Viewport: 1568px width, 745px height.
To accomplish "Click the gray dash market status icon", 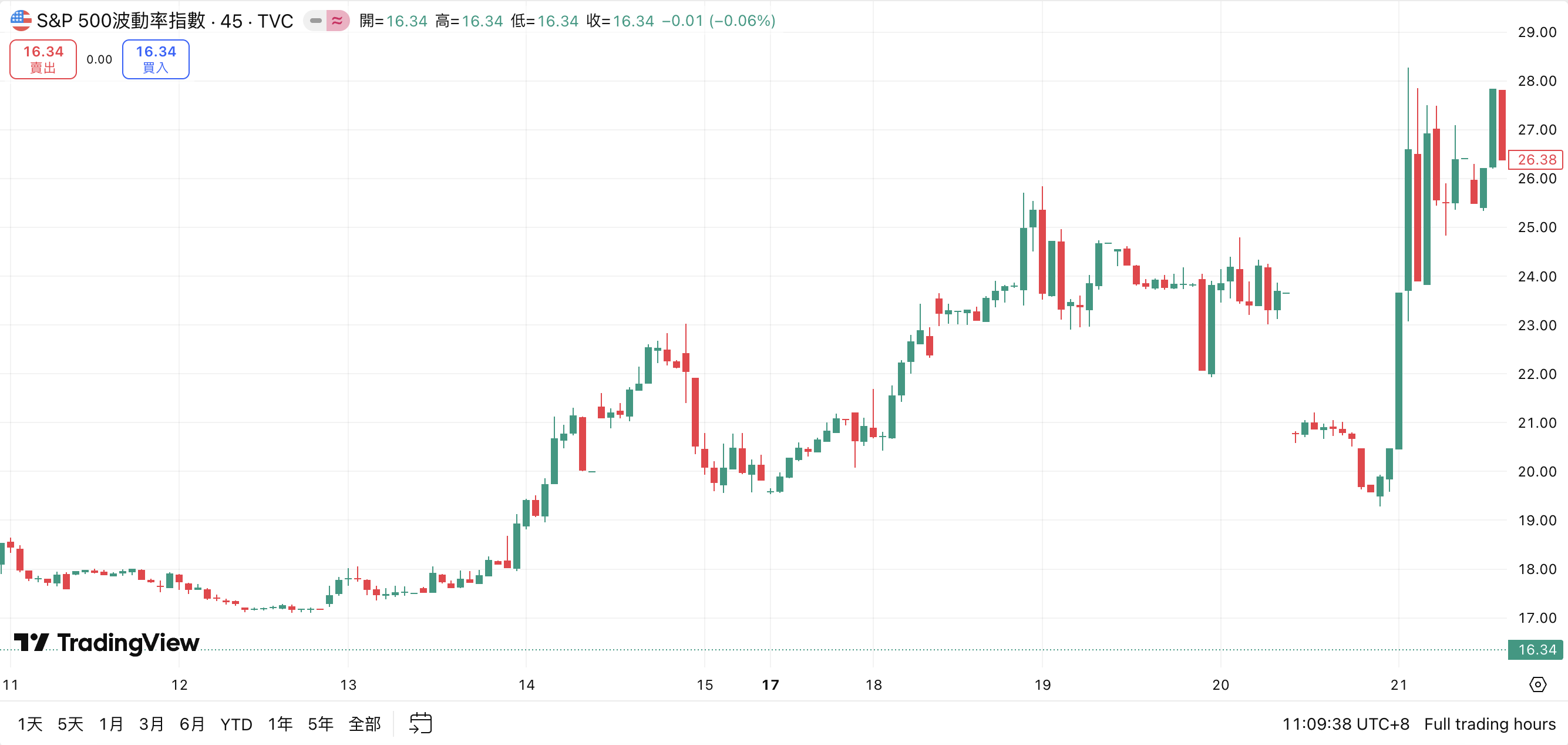I will [315, 21].
